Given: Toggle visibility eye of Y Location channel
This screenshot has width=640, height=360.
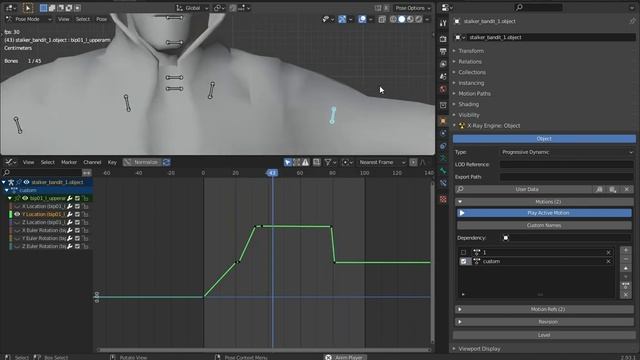Looking at the screenshot, I should click(x=17, y=214).
